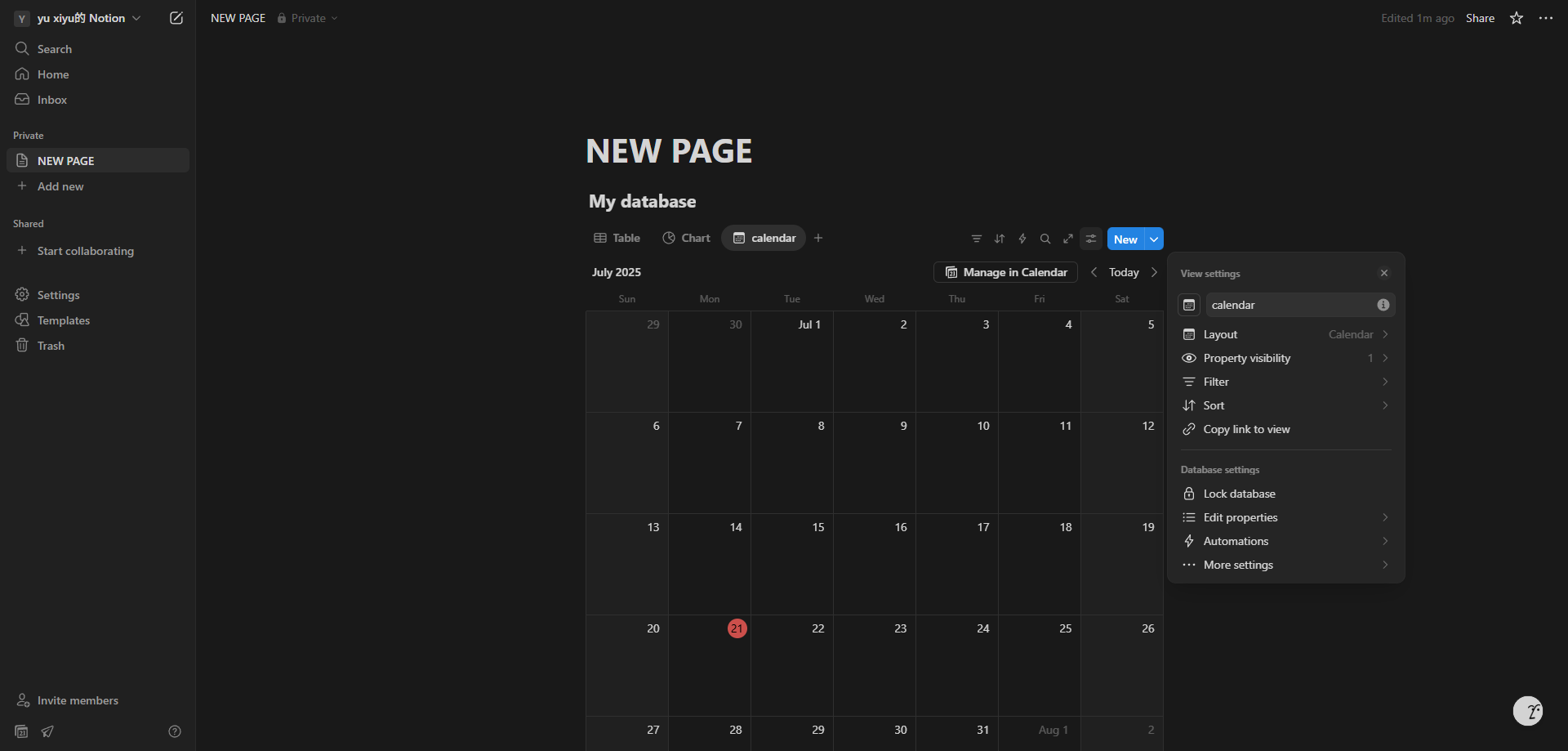
Task: Open the Automations submenu in settings panel
Action: (x=1286, y=541)
